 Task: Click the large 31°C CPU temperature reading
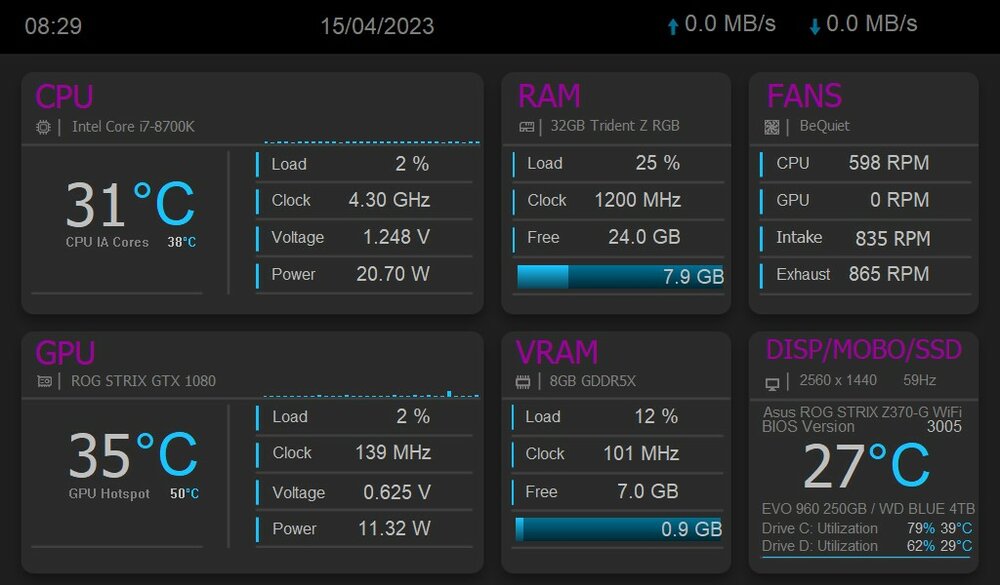pos(130,205)
